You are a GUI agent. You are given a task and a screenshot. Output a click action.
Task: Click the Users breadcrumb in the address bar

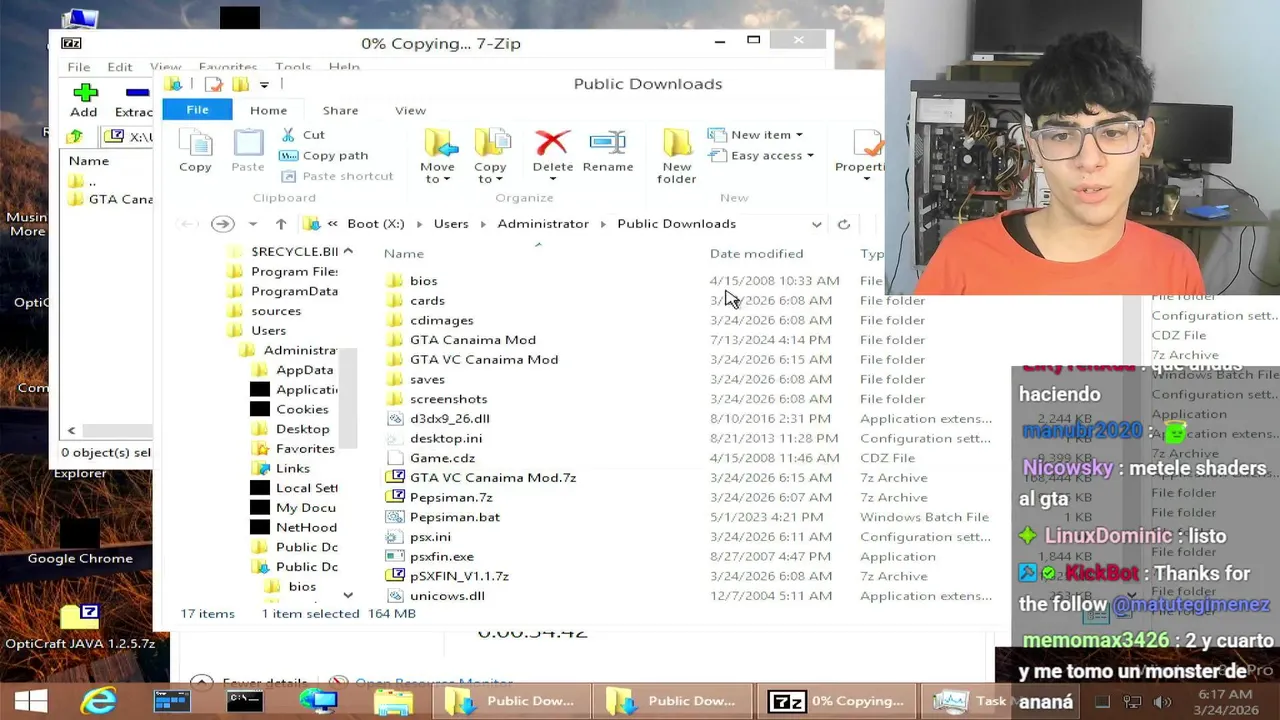451,224
